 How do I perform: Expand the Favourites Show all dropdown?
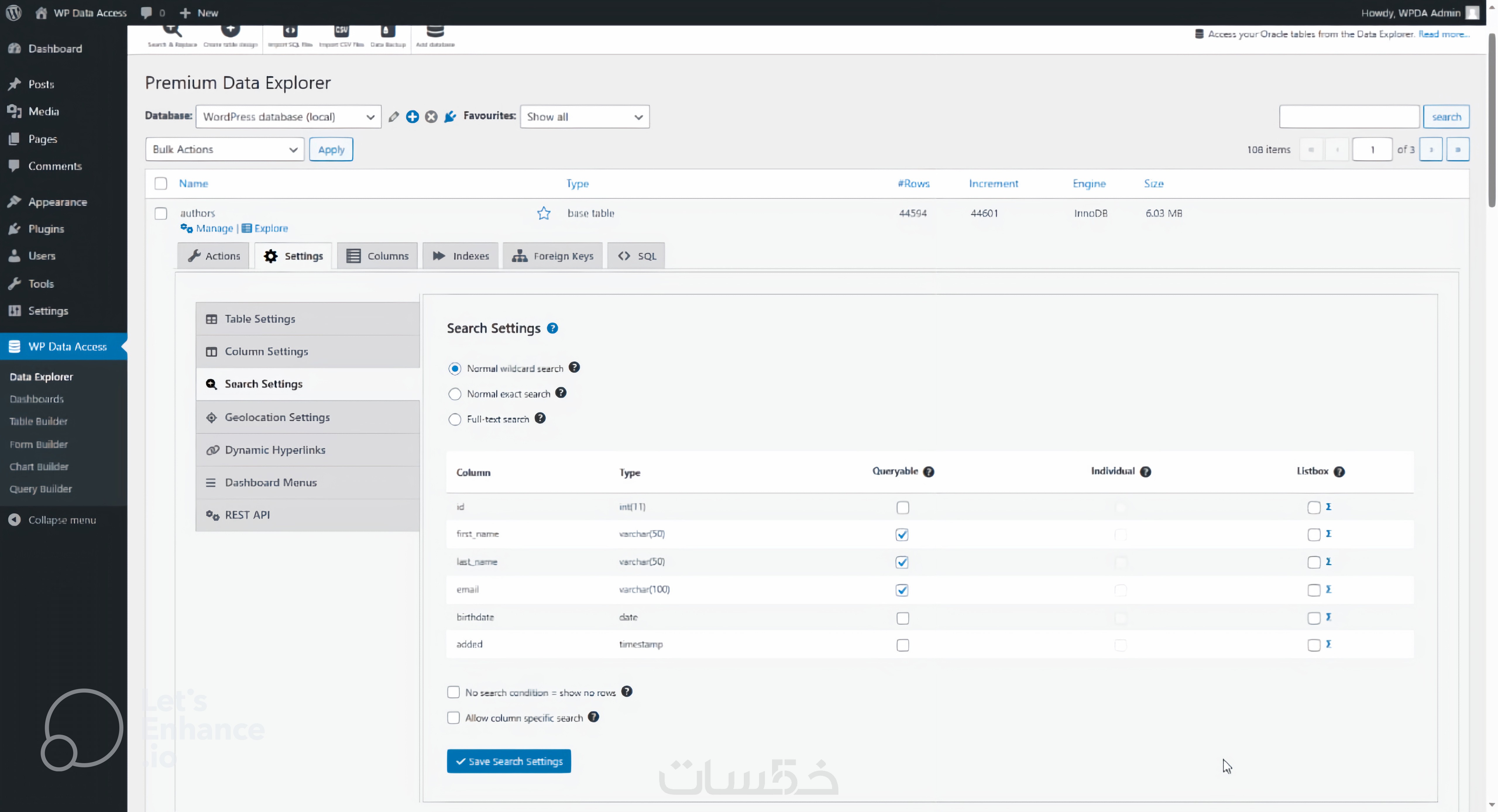585,117
